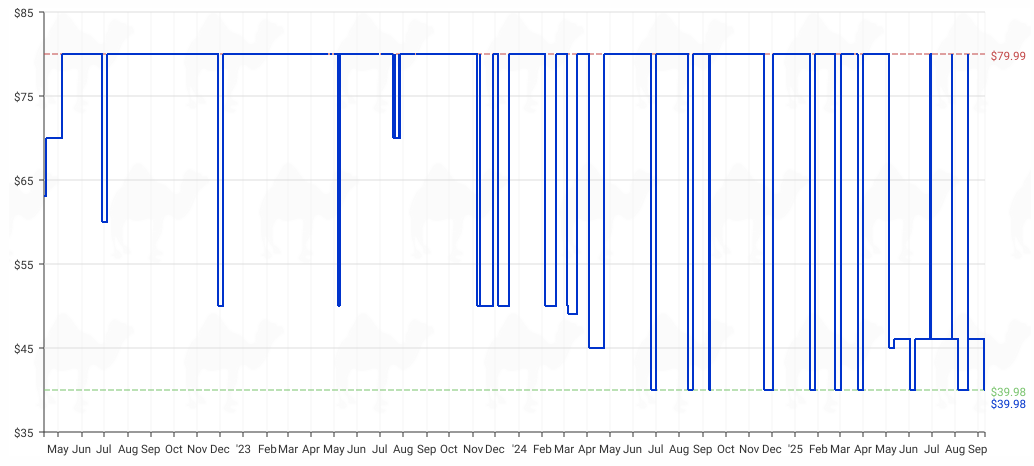Click the Feb label right after '23
Screen dimensions: 1034x466
[266, 450]
